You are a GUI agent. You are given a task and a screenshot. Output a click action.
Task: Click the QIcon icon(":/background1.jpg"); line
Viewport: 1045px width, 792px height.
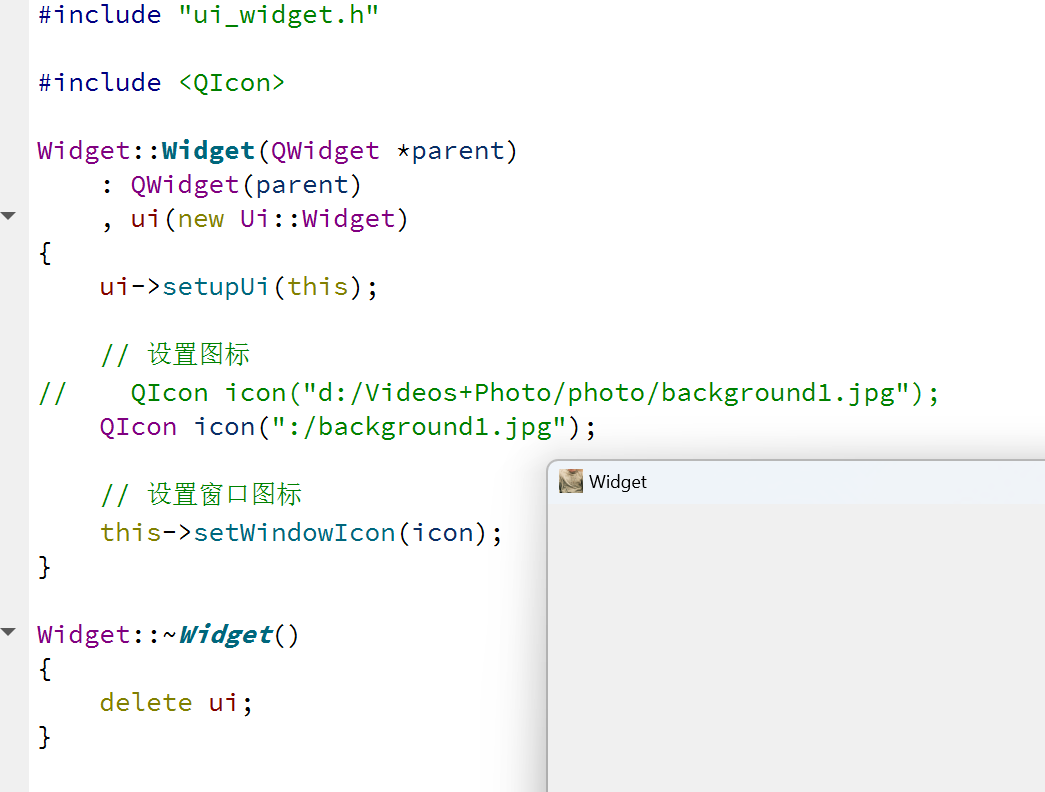click(x=347, y=427)
